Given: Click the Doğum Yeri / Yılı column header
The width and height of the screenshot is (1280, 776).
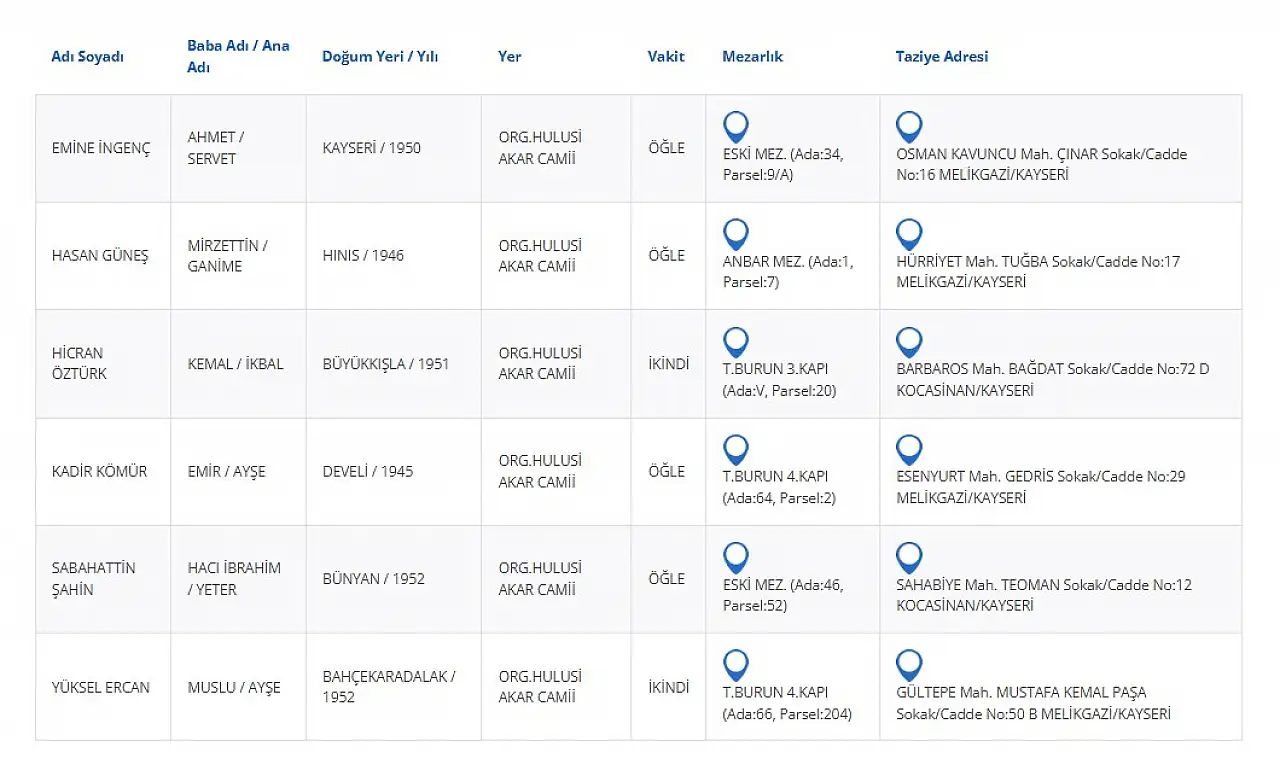Looking at the screenshot, I should (x=380, y=57).
